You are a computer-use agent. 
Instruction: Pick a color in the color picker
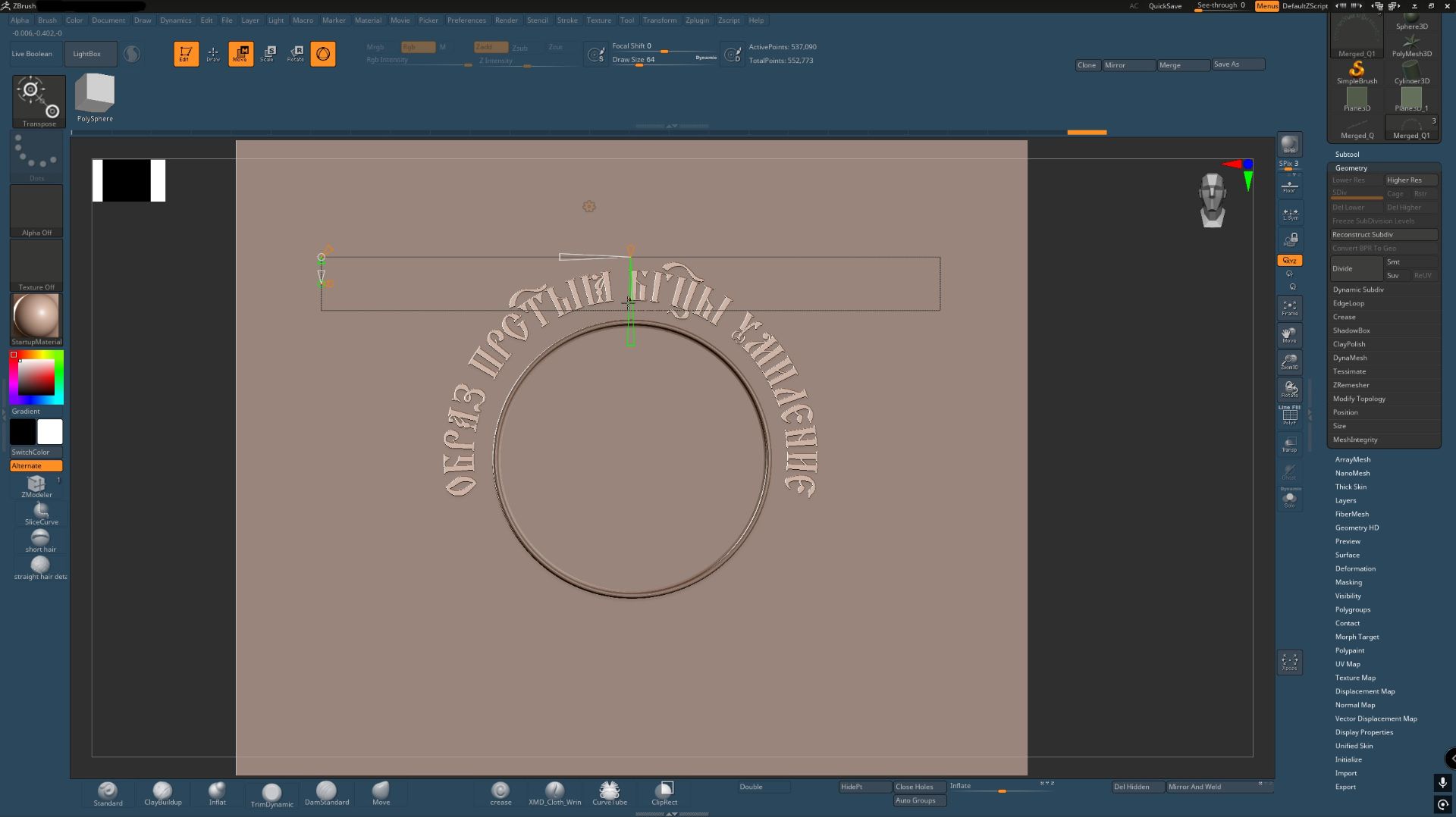36,377
